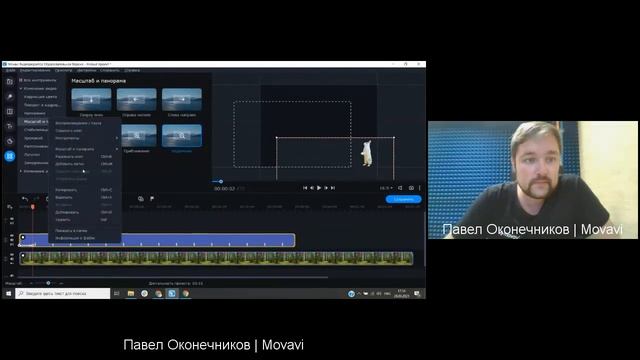Select Логотип in the tools list

[32, 155]
